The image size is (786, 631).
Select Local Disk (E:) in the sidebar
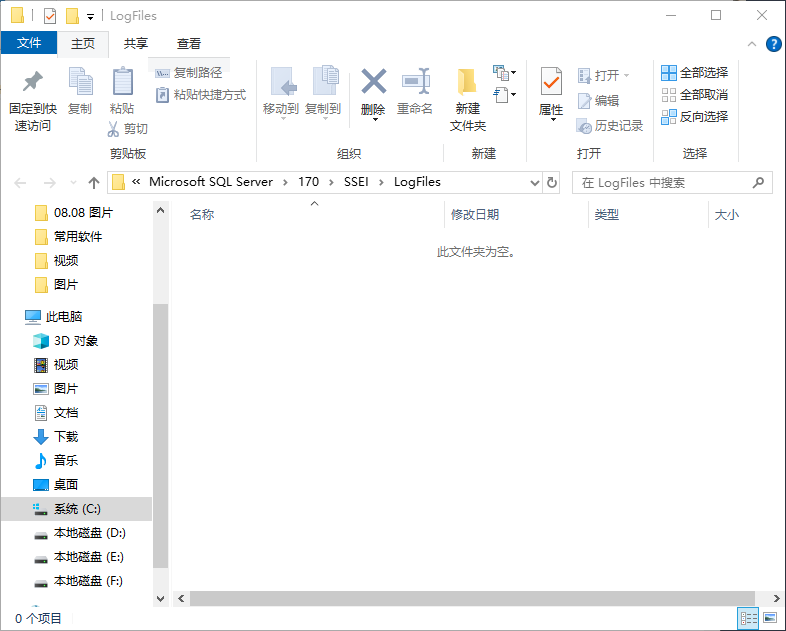(x=78, y=557)
